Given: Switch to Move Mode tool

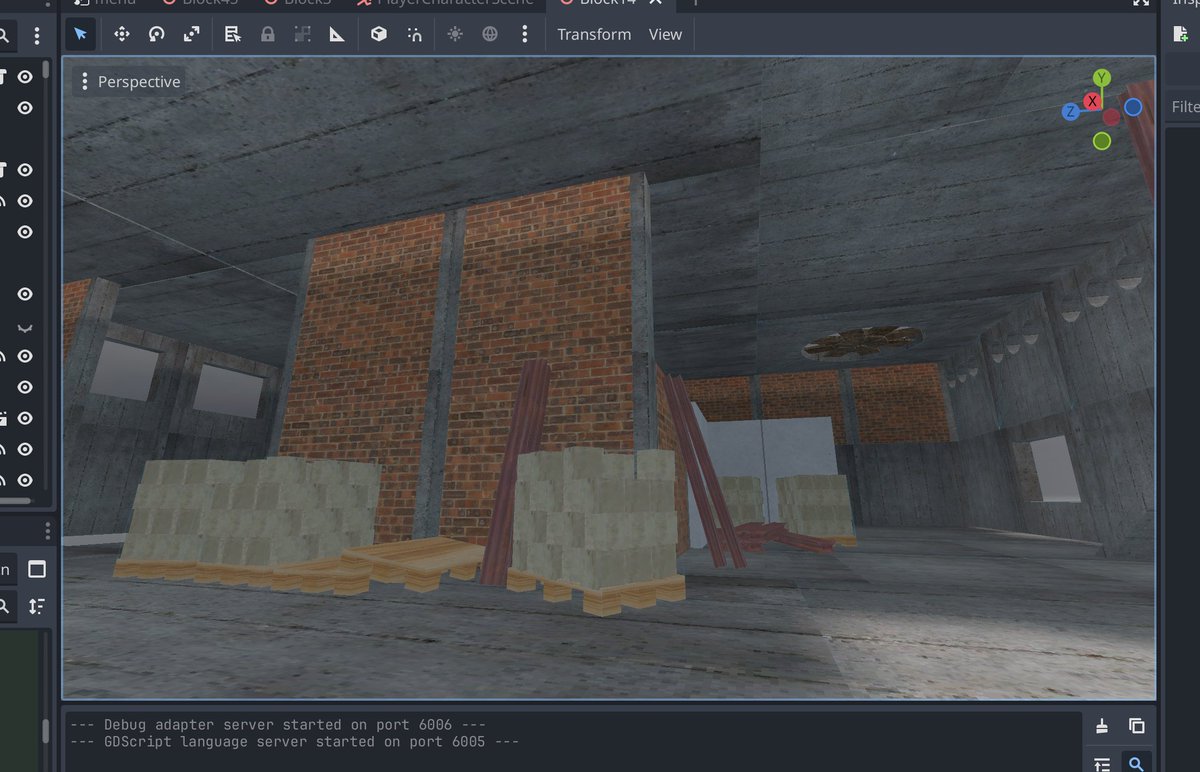Looking at the screenshot, I should tap(122, 34).
